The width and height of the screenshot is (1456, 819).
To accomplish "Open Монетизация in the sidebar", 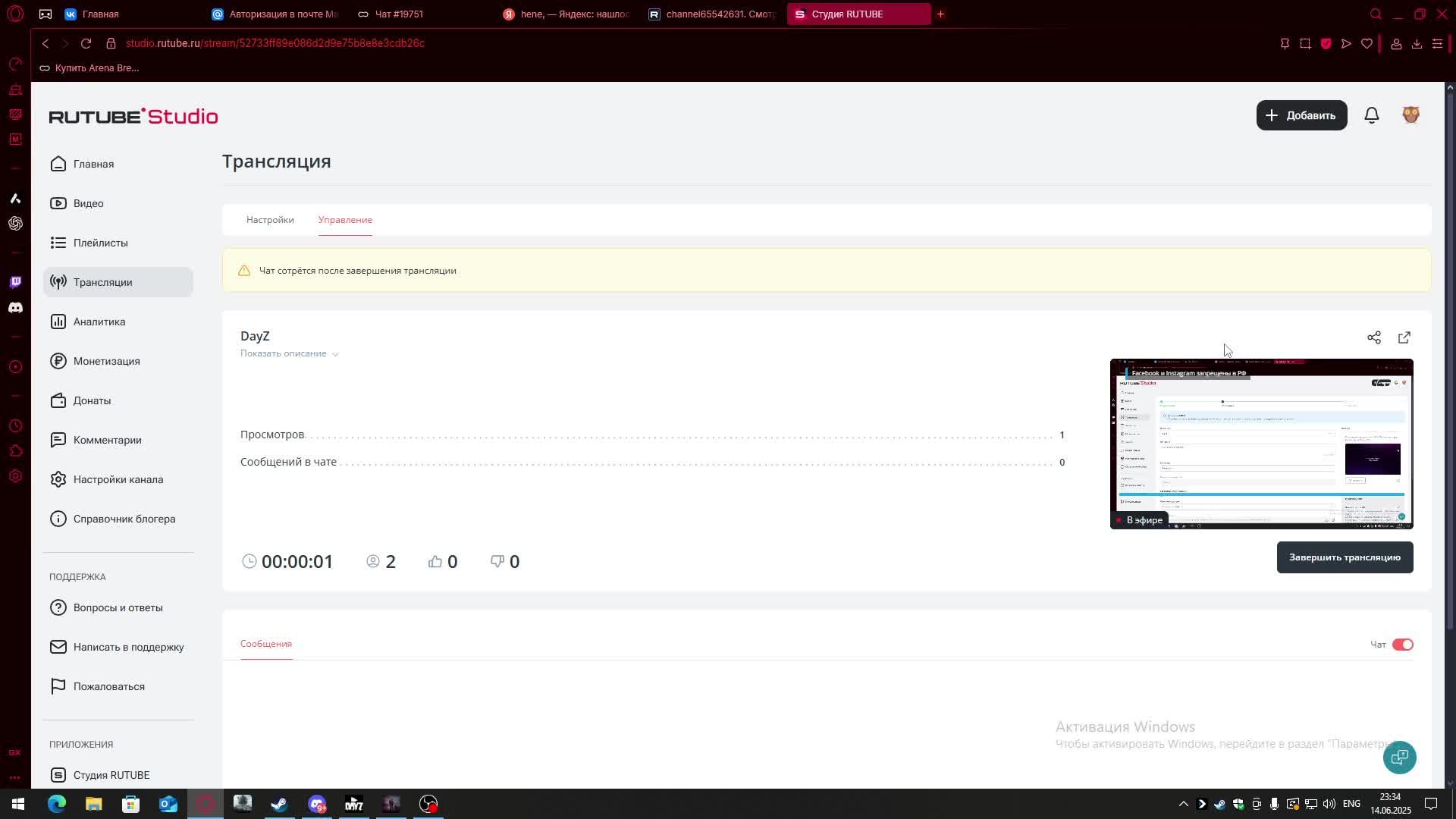I will (x=118, y=361).
